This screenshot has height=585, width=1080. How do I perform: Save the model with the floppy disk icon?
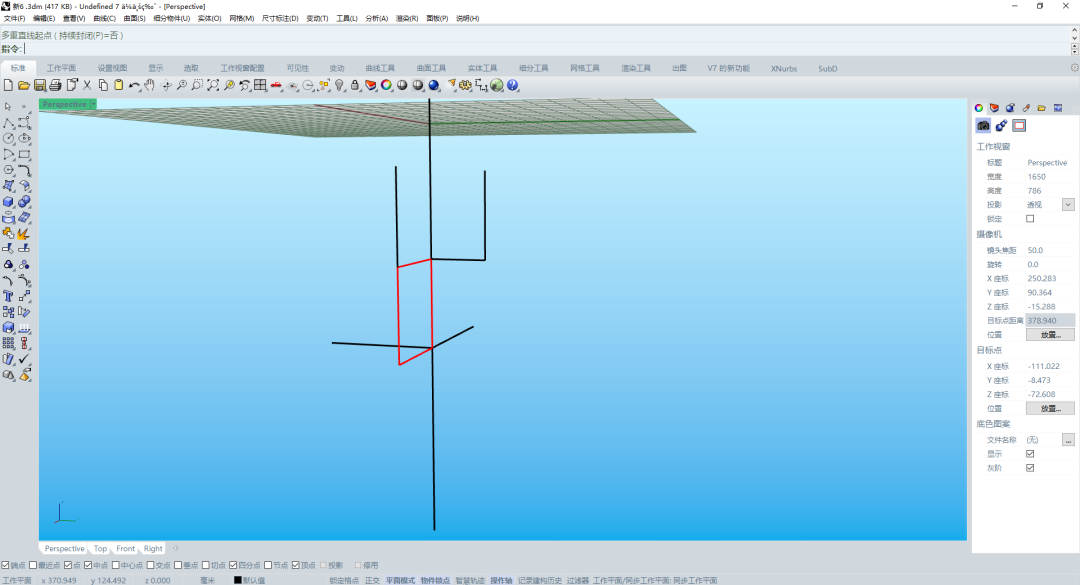click(40, 85)
